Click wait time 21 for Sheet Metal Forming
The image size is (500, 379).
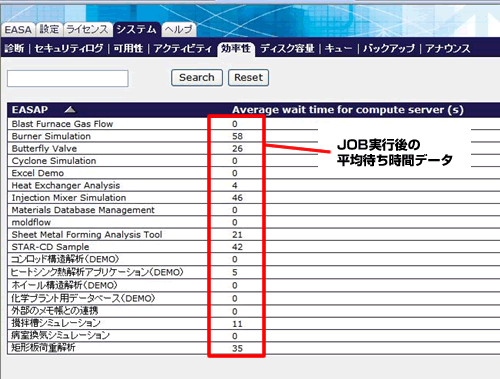point(237,235)
